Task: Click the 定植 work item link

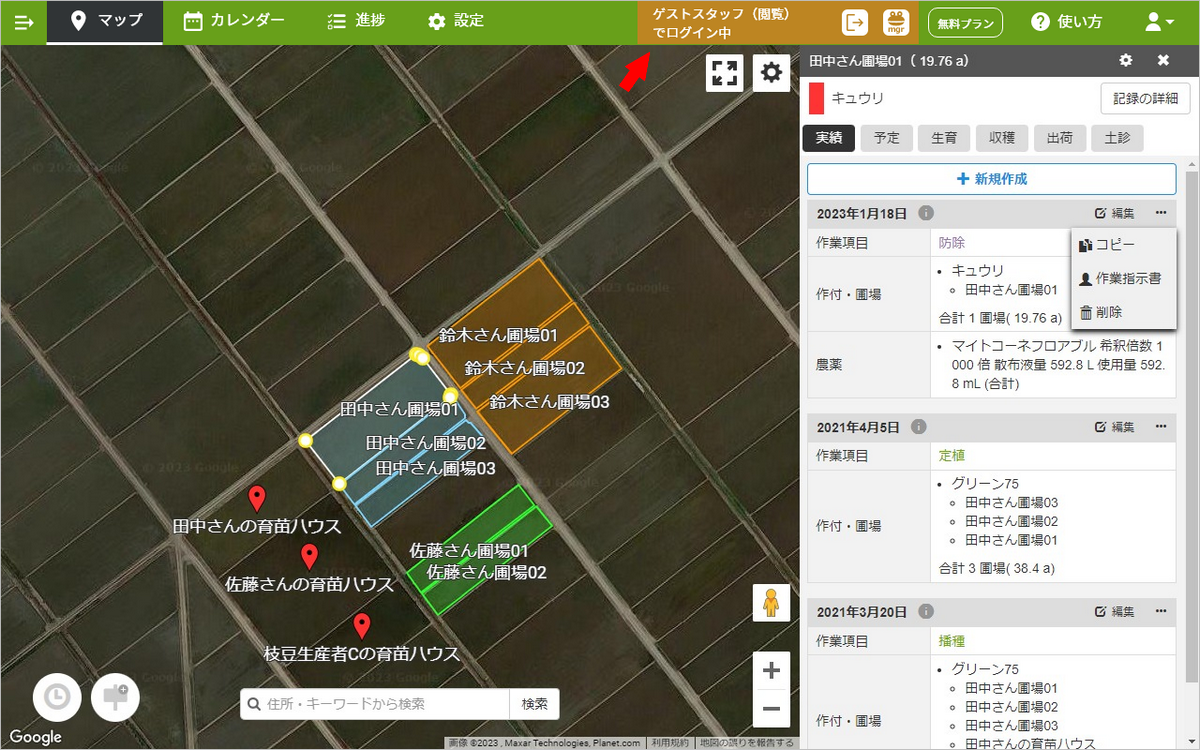Action: [x=952, y=455]
